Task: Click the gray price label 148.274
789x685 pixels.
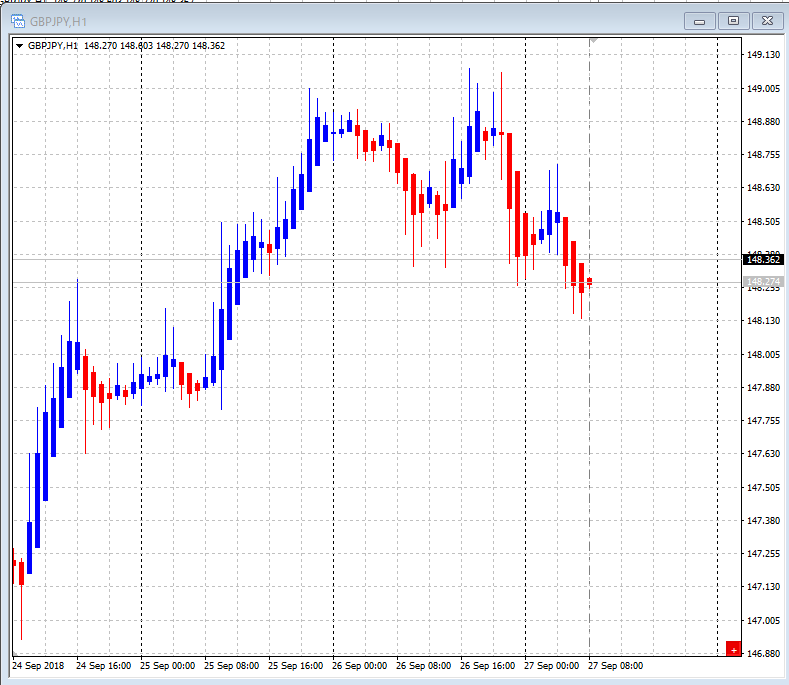Action: [763, 281]
